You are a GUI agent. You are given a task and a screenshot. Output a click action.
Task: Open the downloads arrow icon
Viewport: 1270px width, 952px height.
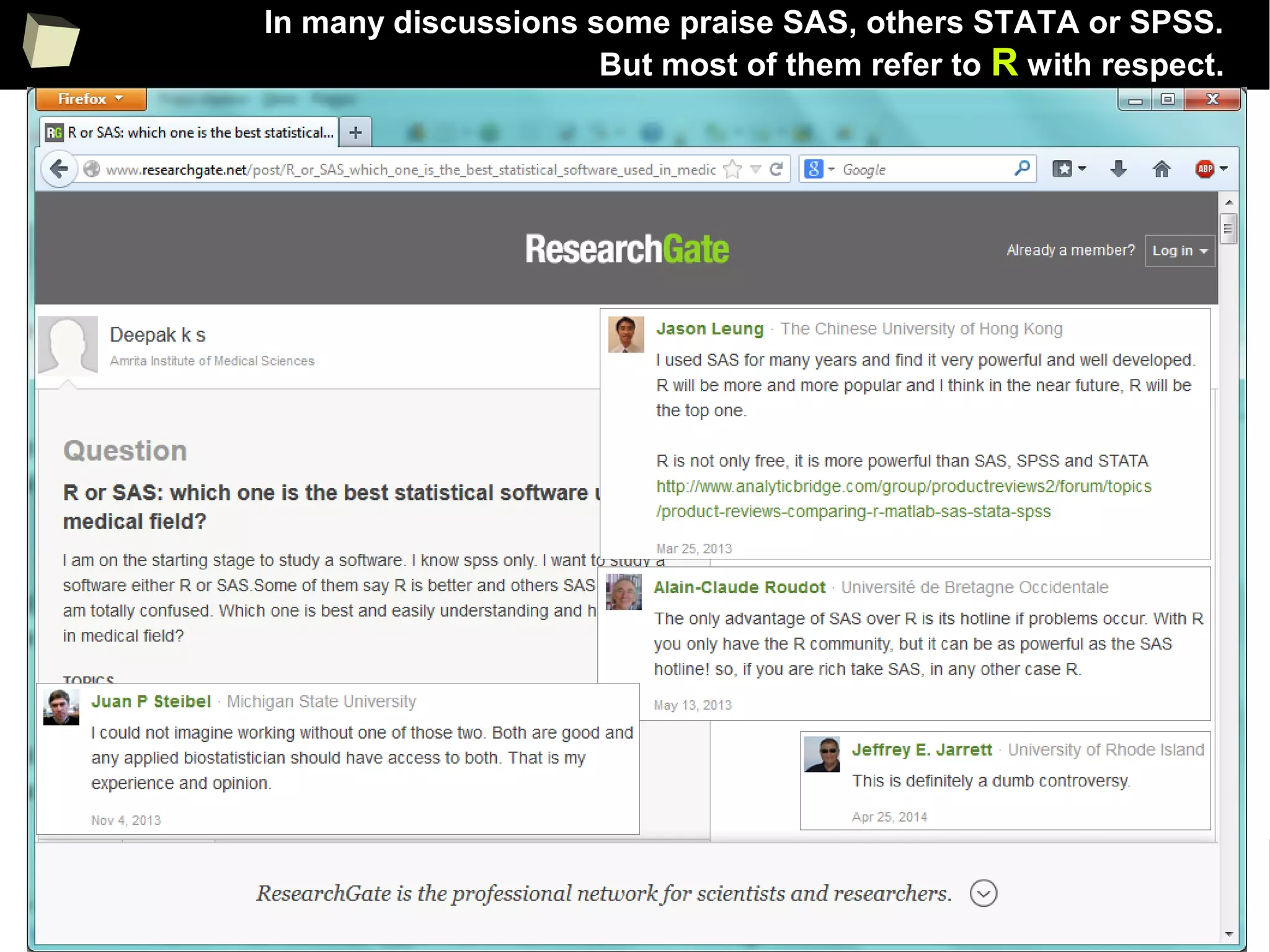(1118, 169)
